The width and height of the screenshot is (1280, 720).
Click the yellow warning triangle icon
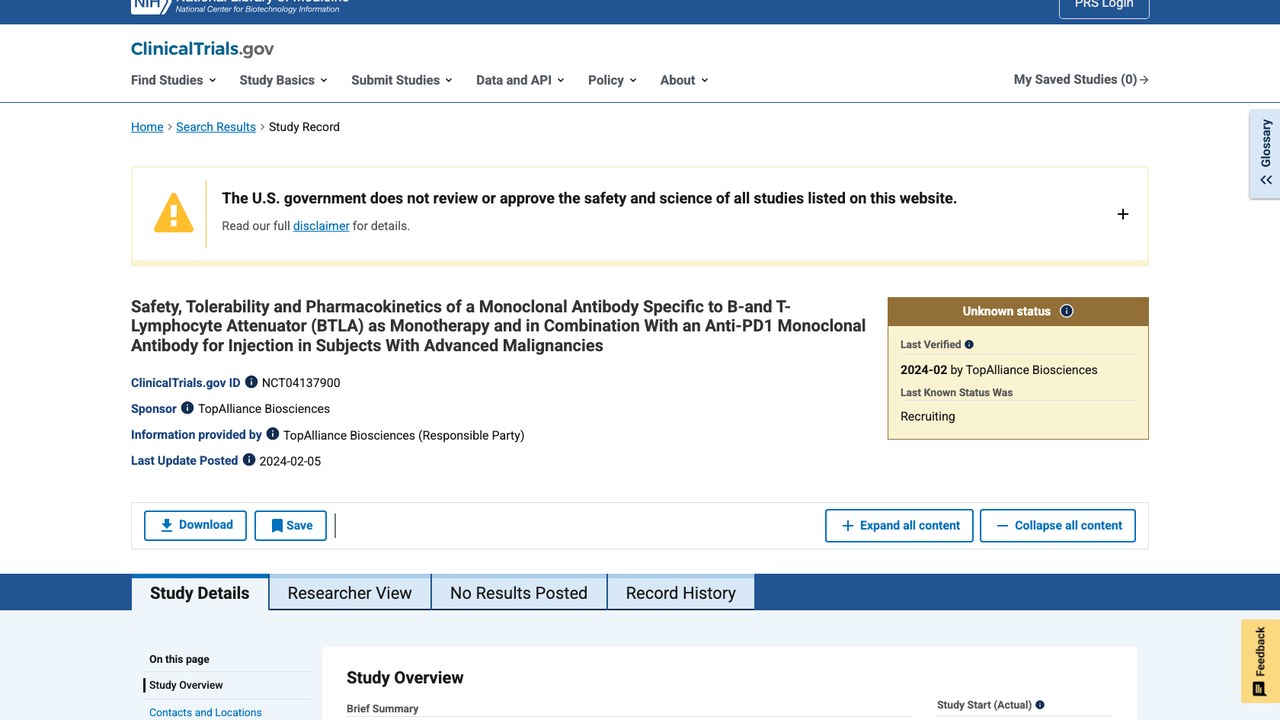[173, 213]
